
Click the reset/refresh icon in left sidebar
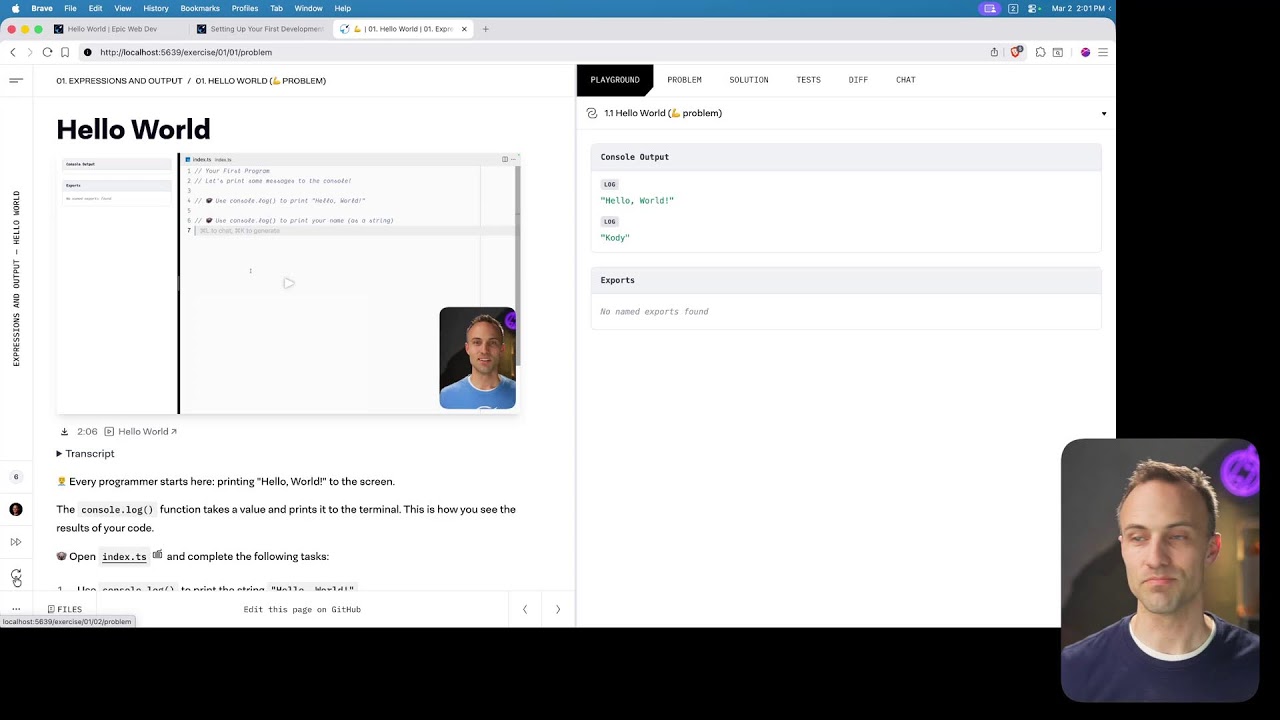(16, 576)
